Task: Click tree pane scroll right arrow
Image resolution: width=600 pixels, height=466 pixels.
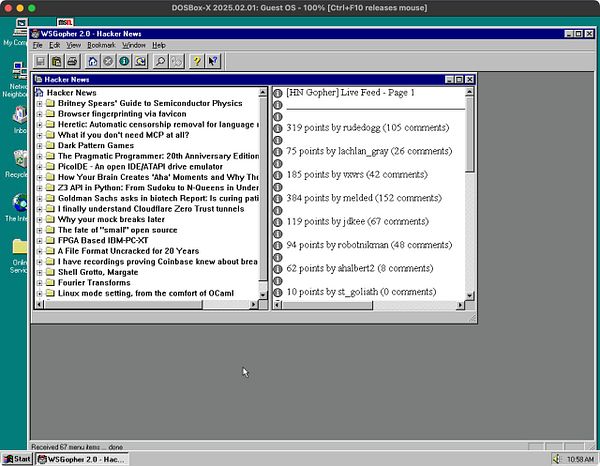Action: coord(253,305)
